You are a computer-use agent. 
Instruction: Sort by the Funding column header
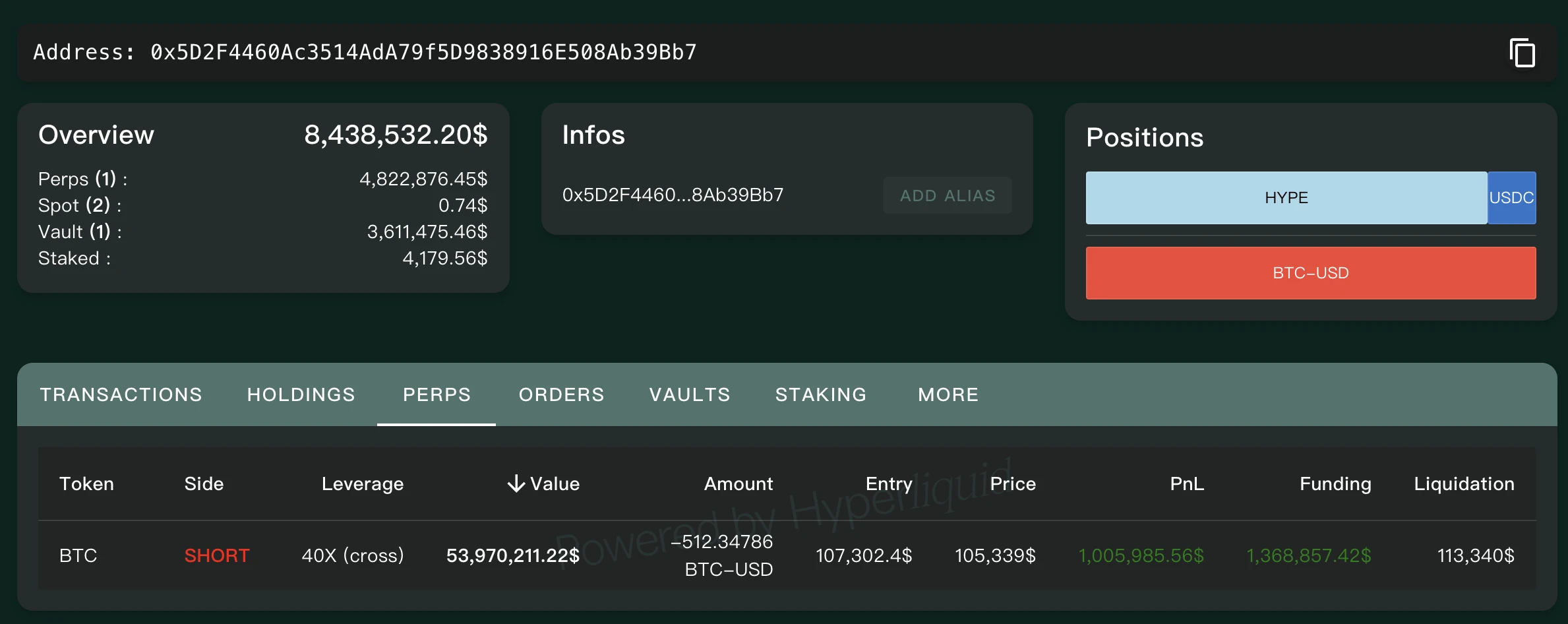click(1335, 484)
